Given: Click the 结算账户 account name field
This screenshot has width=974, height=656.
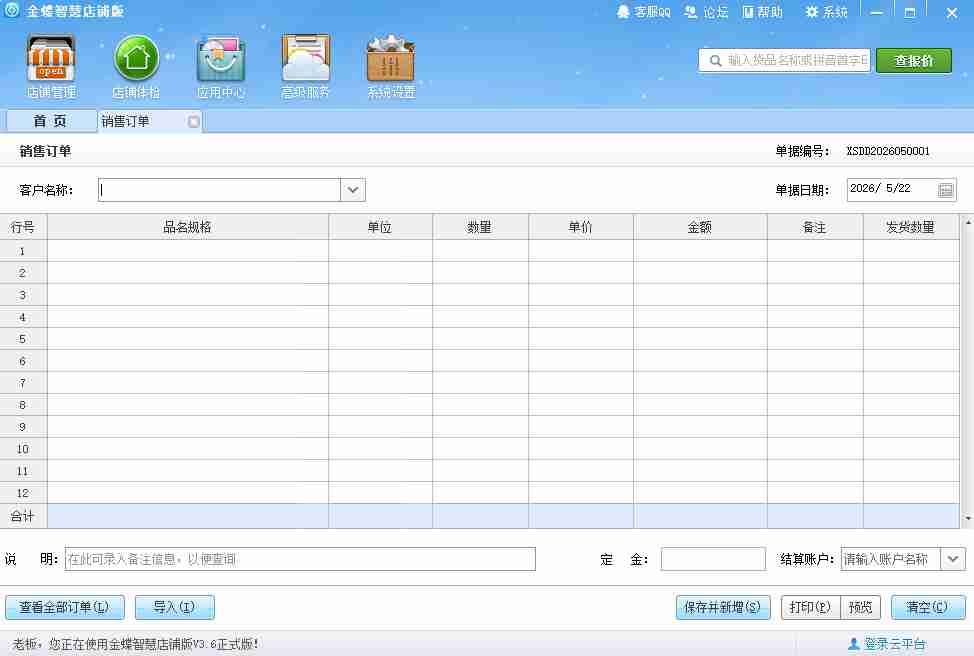Looking at the screenshot, I should pyautogui.click(x=891, y=559).
